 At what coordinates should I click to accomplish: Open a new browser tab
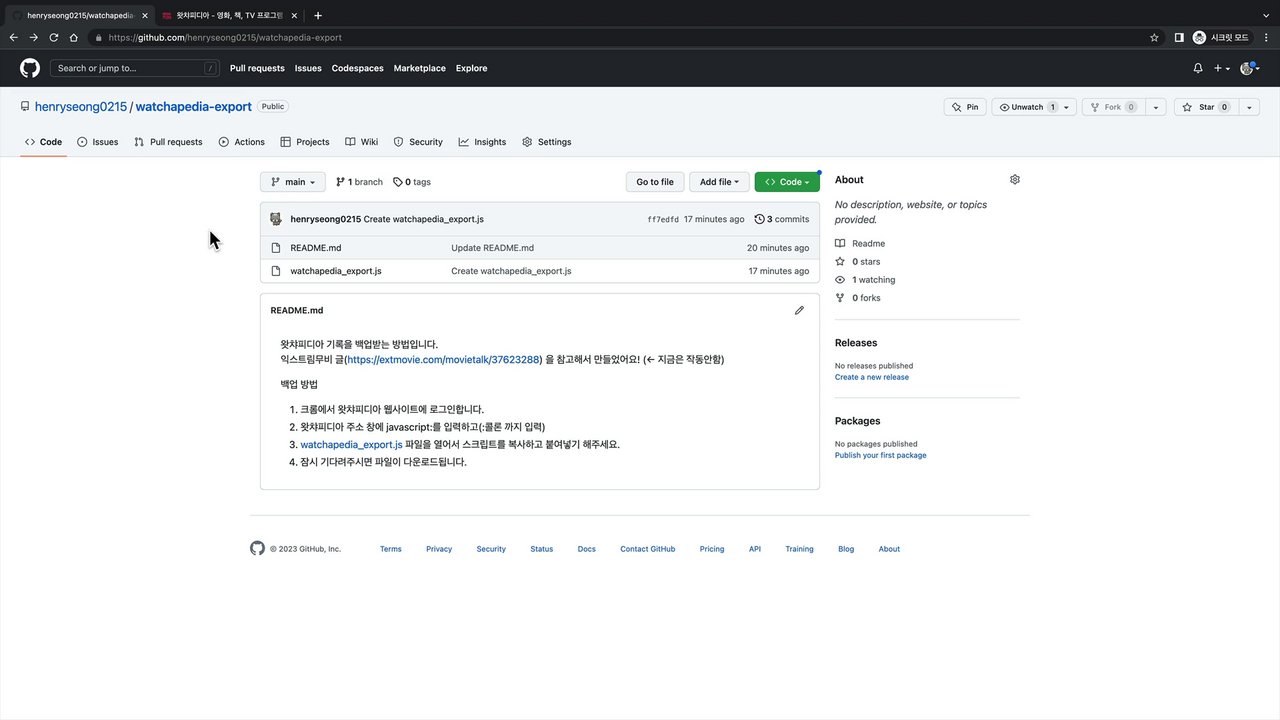(x=318, y=15)
